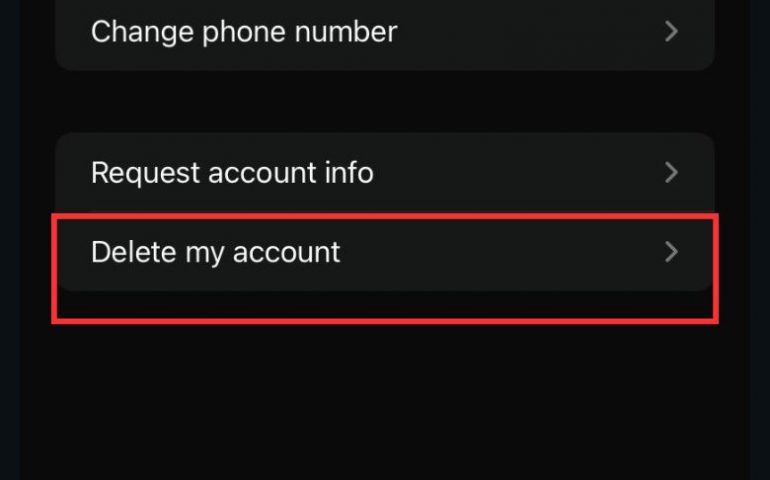Request a report of your account info

pos(384,173)
